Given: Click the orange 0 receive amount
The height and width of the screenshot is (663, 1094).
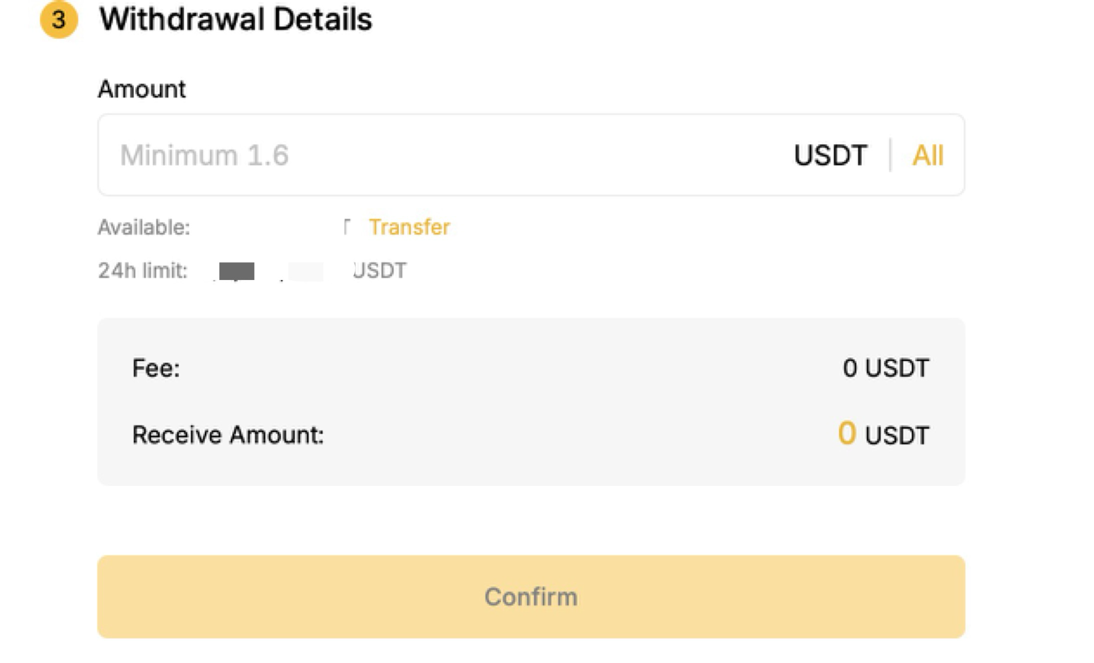Looking at the screenshot, I should tap(846, 434).
